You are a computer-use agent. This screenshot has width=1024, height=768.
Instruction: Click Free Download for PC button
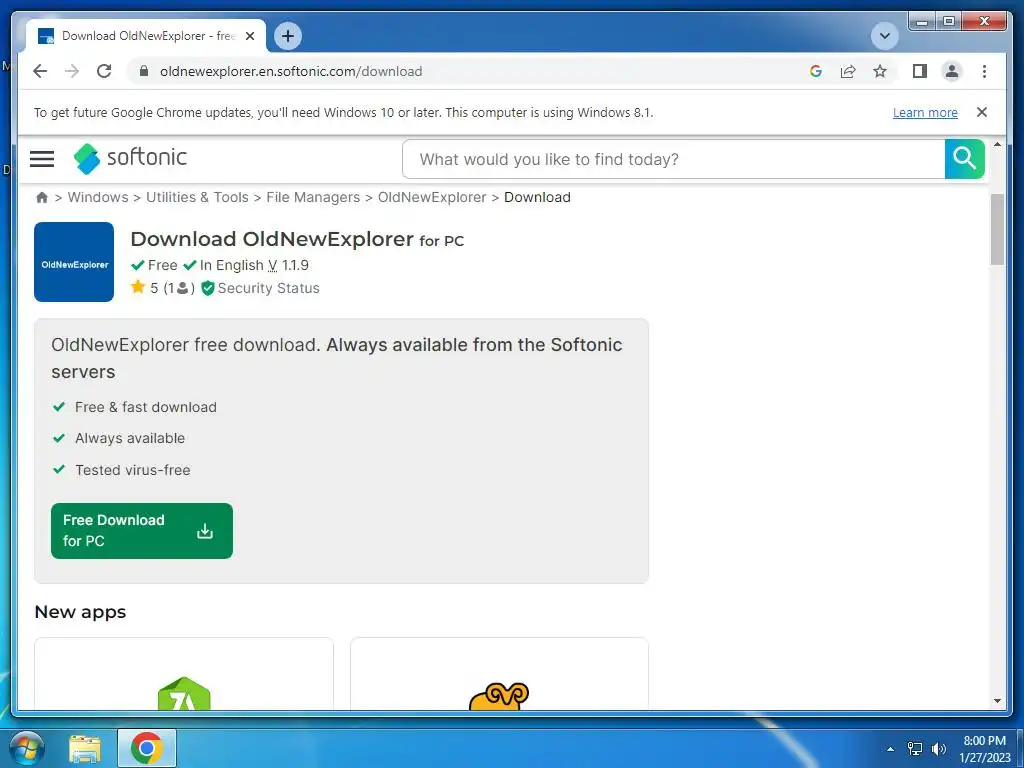[142, 530]
